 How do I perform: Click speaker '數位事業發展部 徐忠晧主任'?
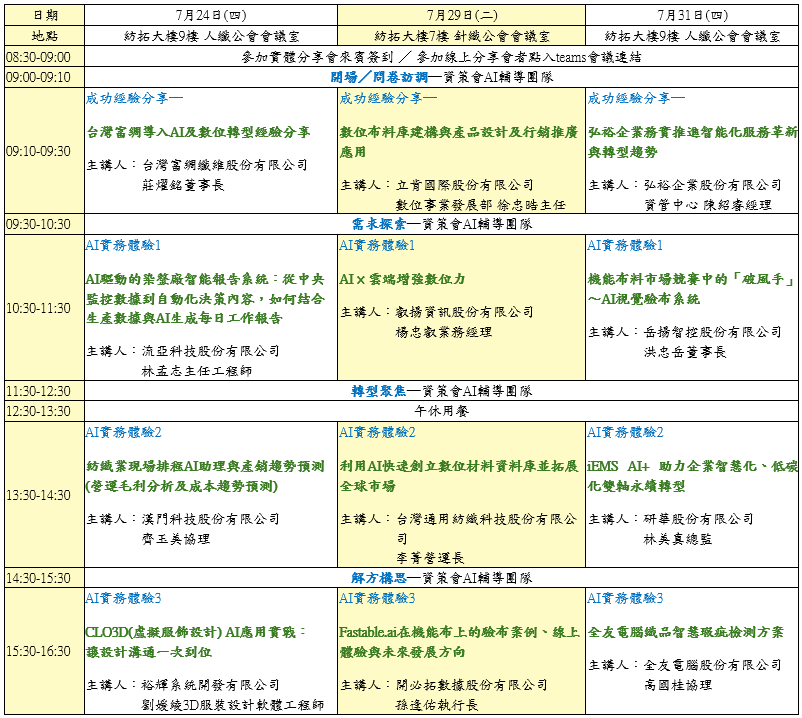click(481, 205)
